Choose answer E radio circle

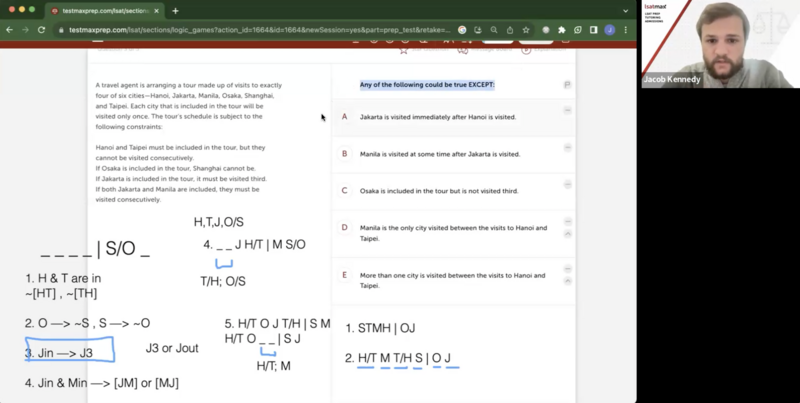point(344,275)
